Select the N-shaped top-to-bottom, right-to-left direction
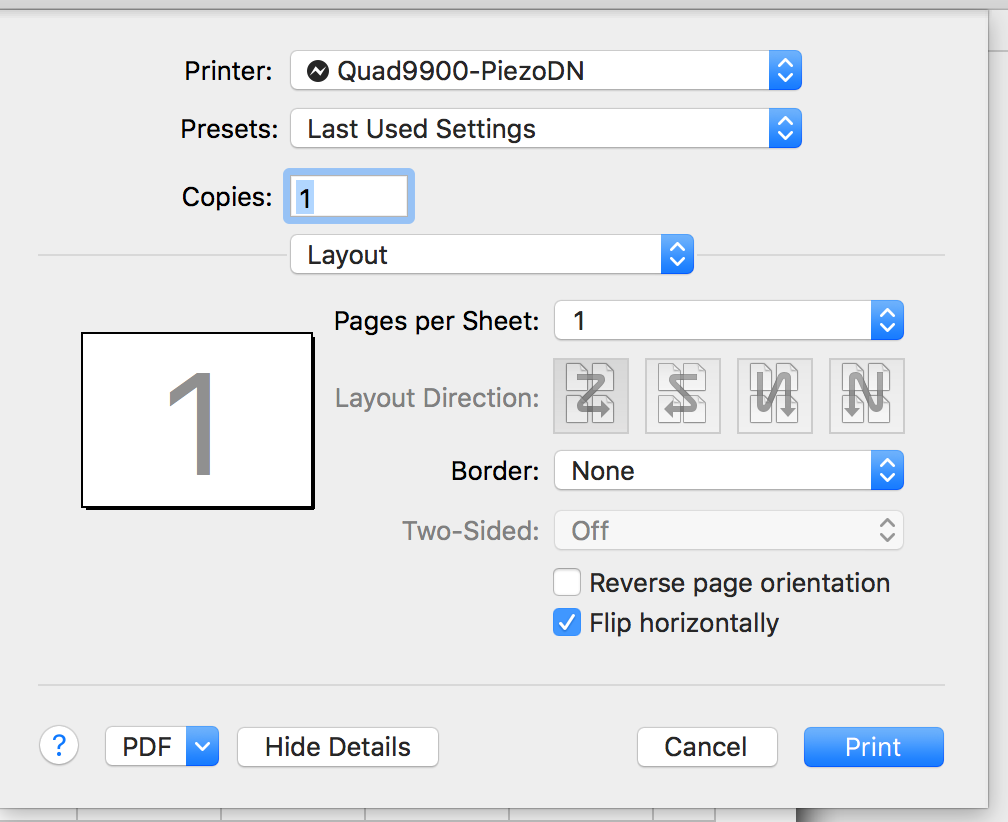1008x822 pixels. pos(866,396)
